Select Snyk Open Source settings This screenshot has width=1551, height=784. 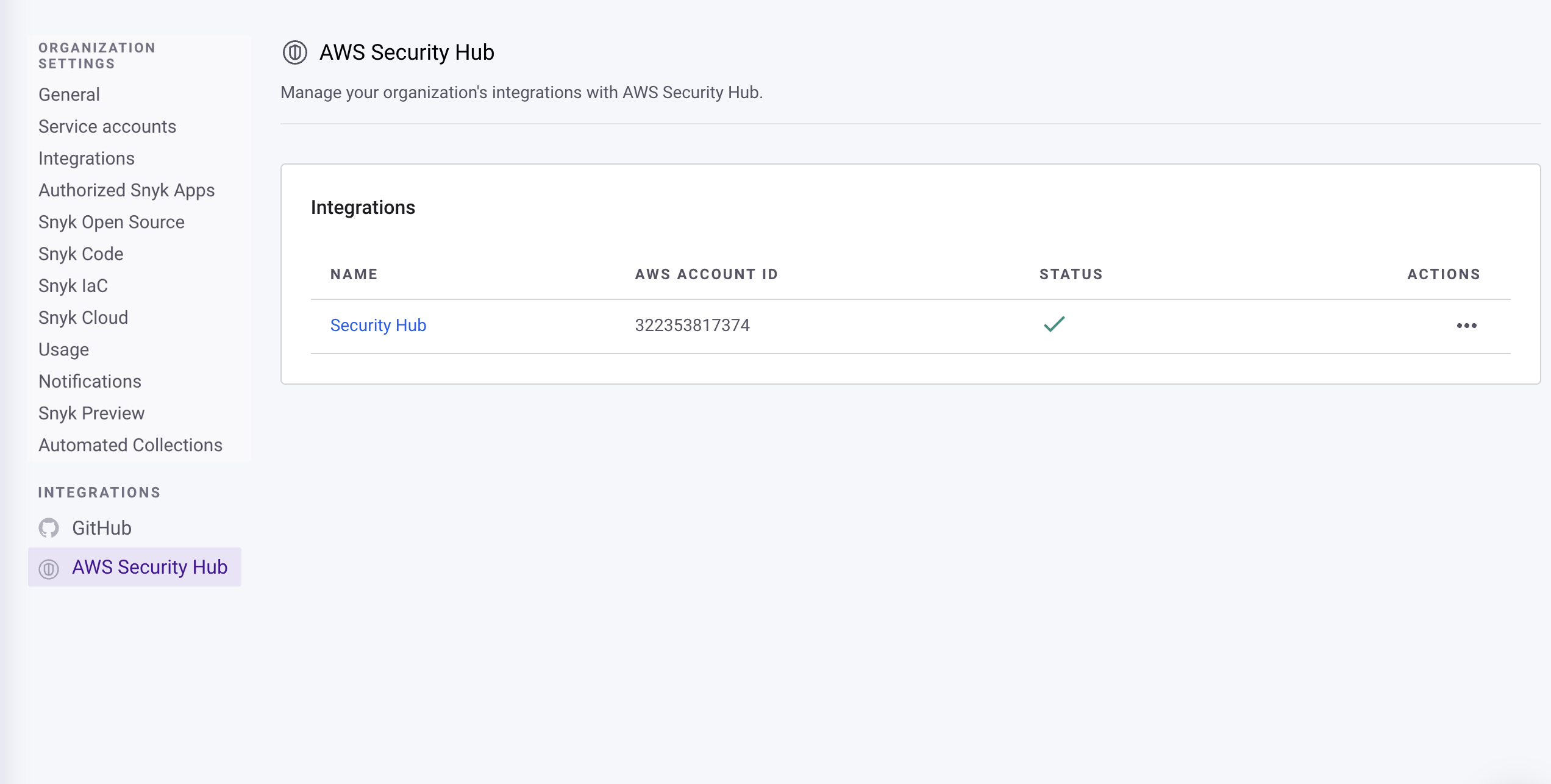click(111, 222)
